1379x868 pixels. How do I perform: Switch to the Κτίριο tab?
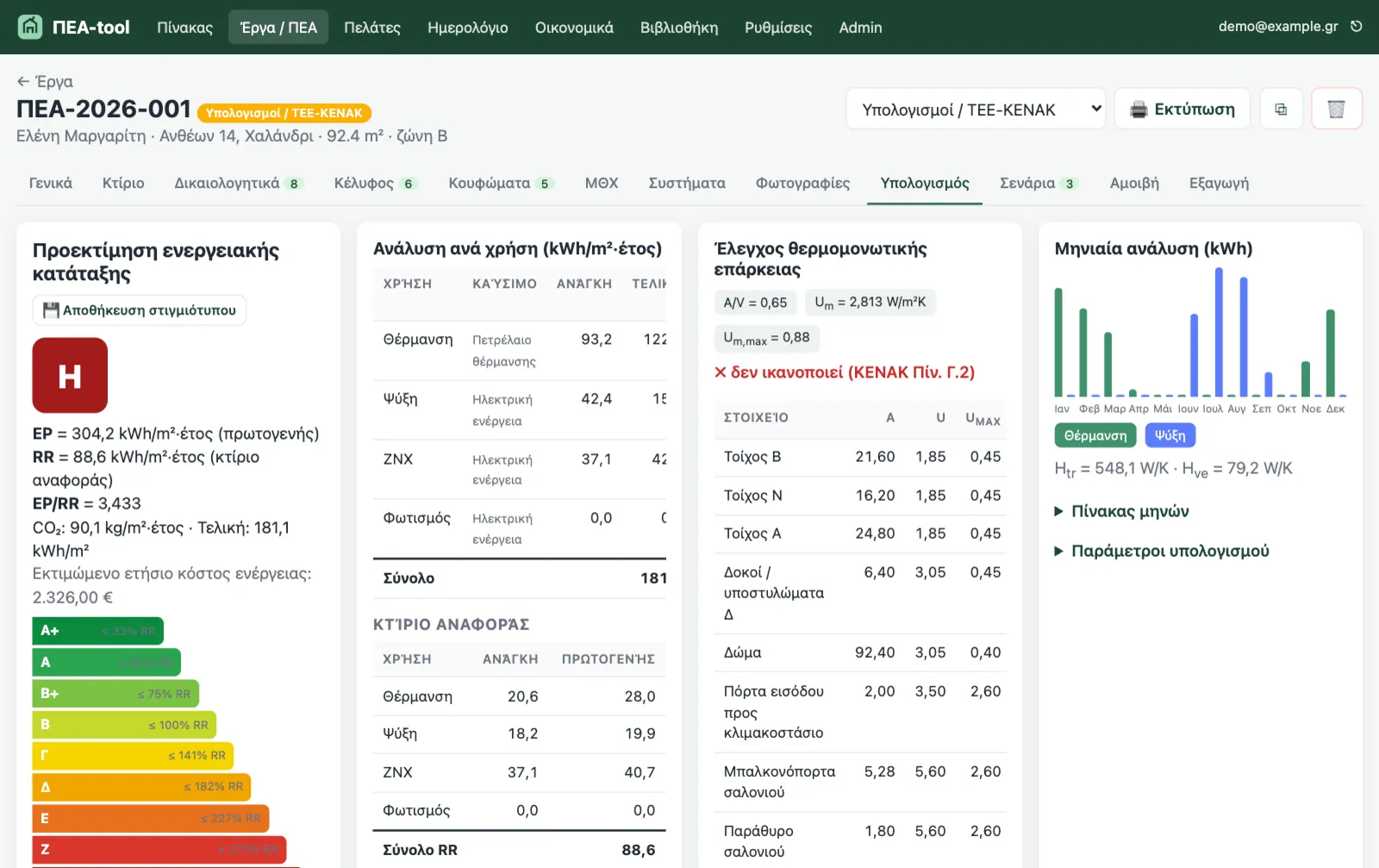click(x=123, y=183)
